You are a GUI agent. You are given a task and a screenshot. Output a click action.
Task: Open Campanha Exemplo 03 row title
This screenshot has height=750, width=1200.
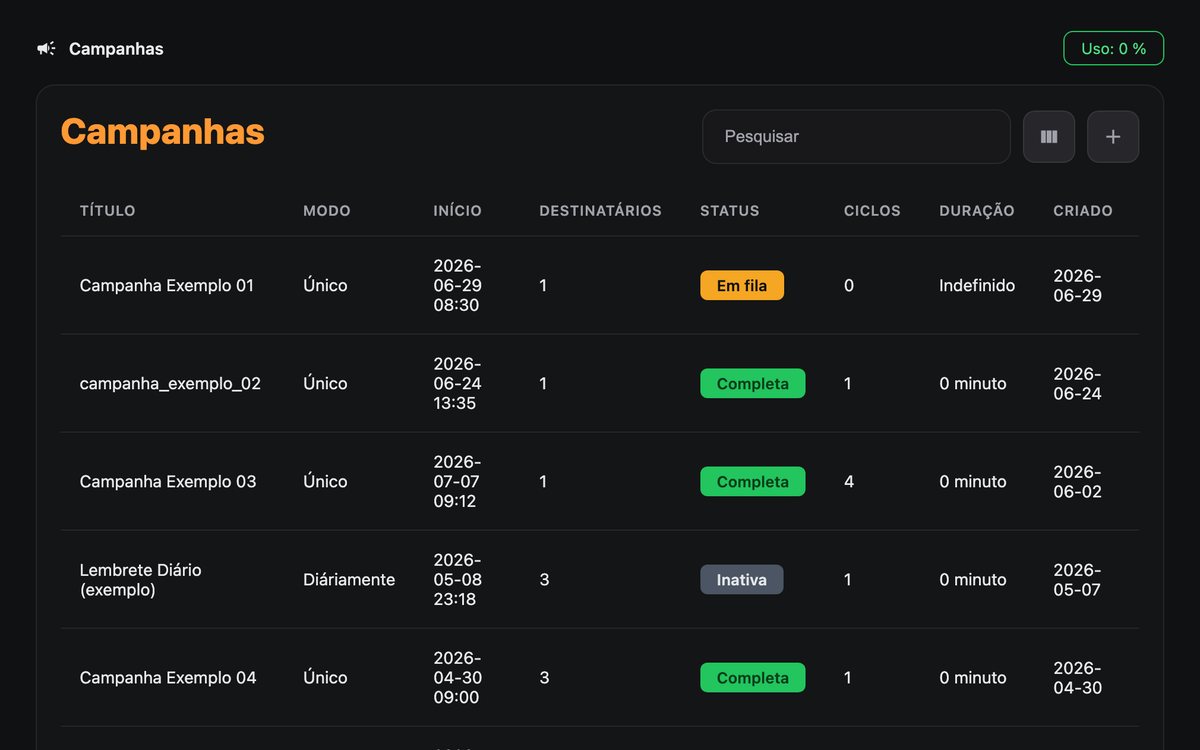[x=168, y=481]
